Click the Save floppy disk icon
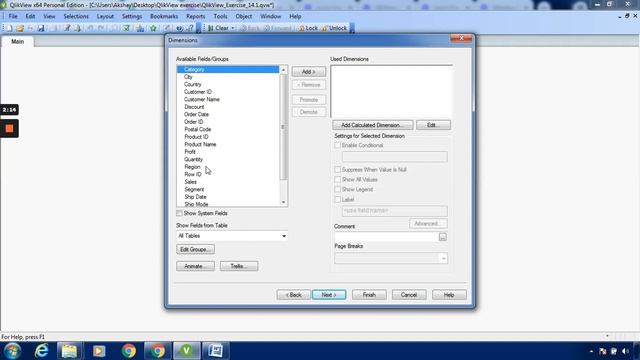Screen dimensions: 640x360 pos(41,28)
